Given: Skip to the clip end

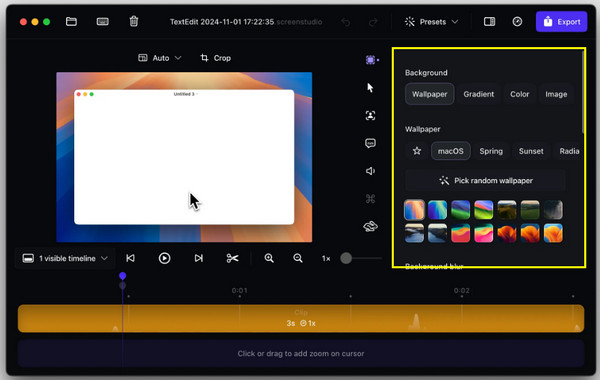Looking at the screenshot, I should 198,258.
